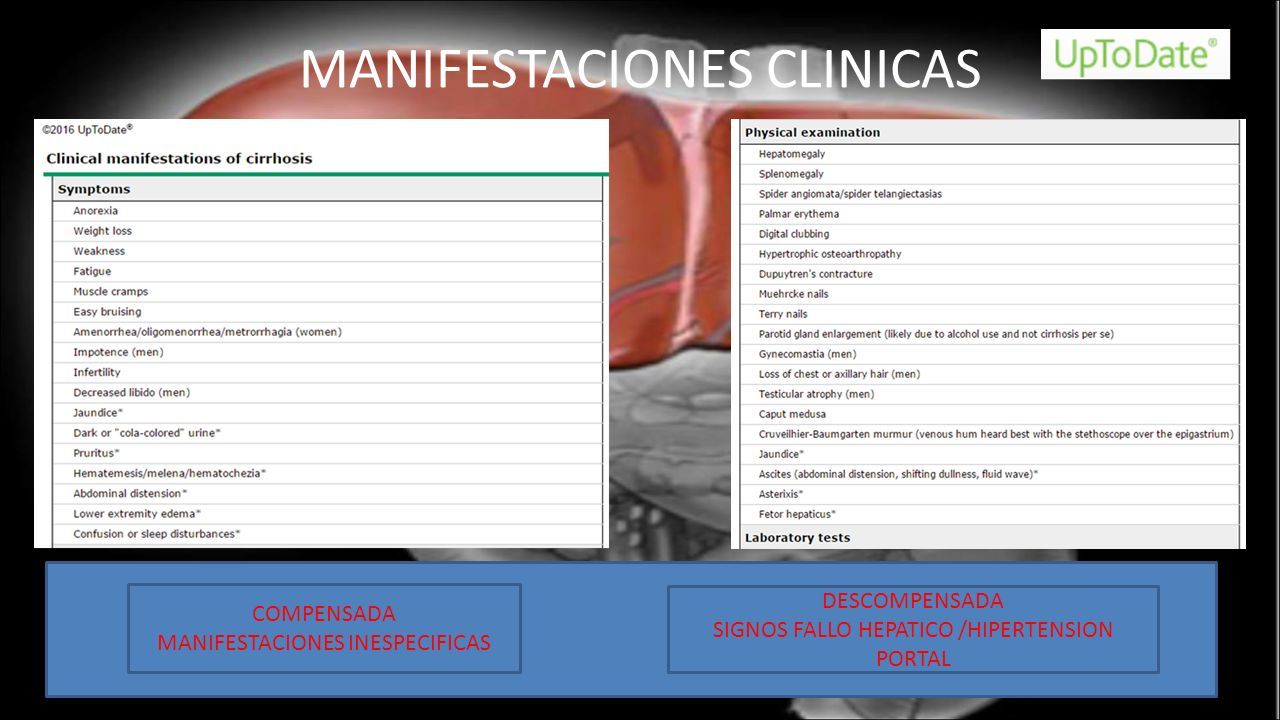Click the Physical examination table header

990,132
